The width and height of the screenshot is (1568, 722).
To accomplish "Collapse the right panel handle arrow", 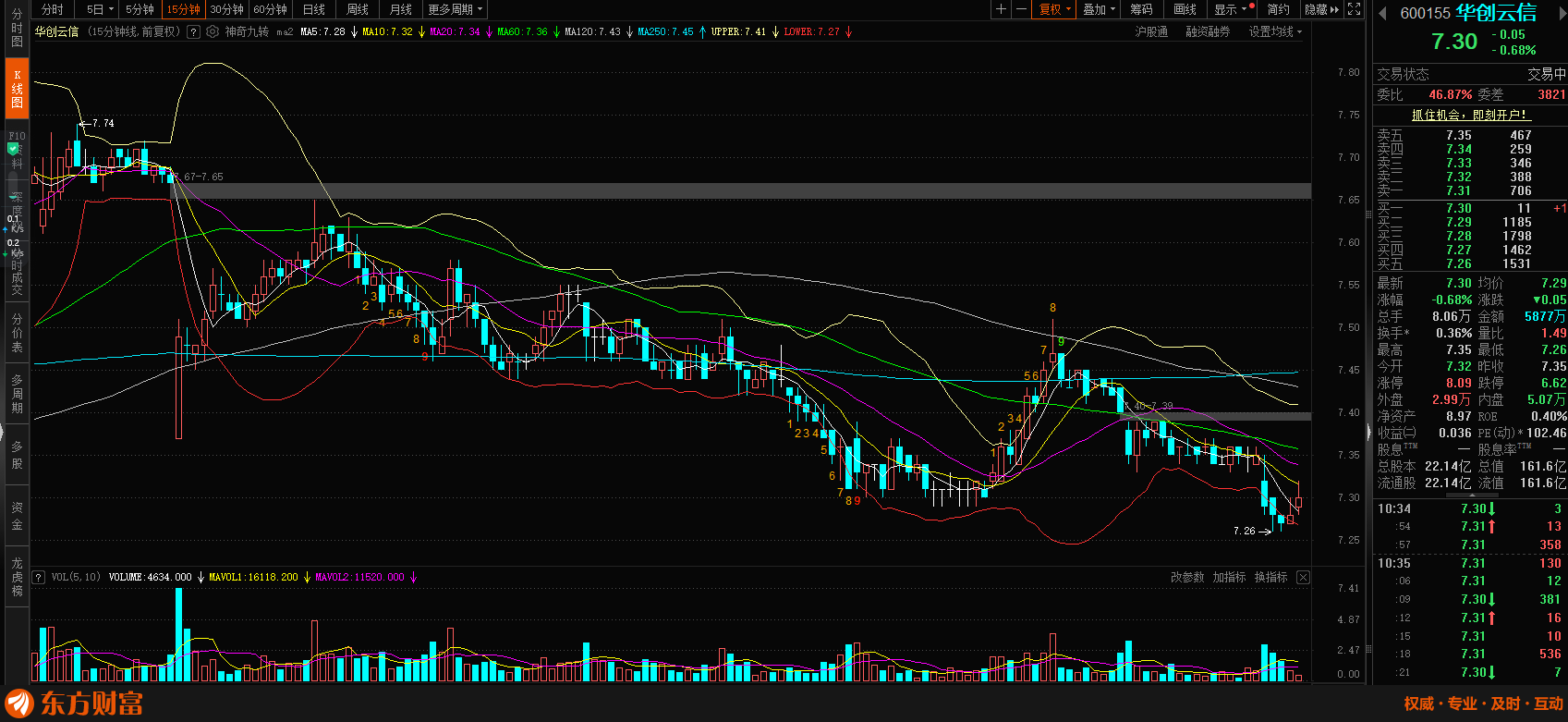I will tap(1368, 432).
